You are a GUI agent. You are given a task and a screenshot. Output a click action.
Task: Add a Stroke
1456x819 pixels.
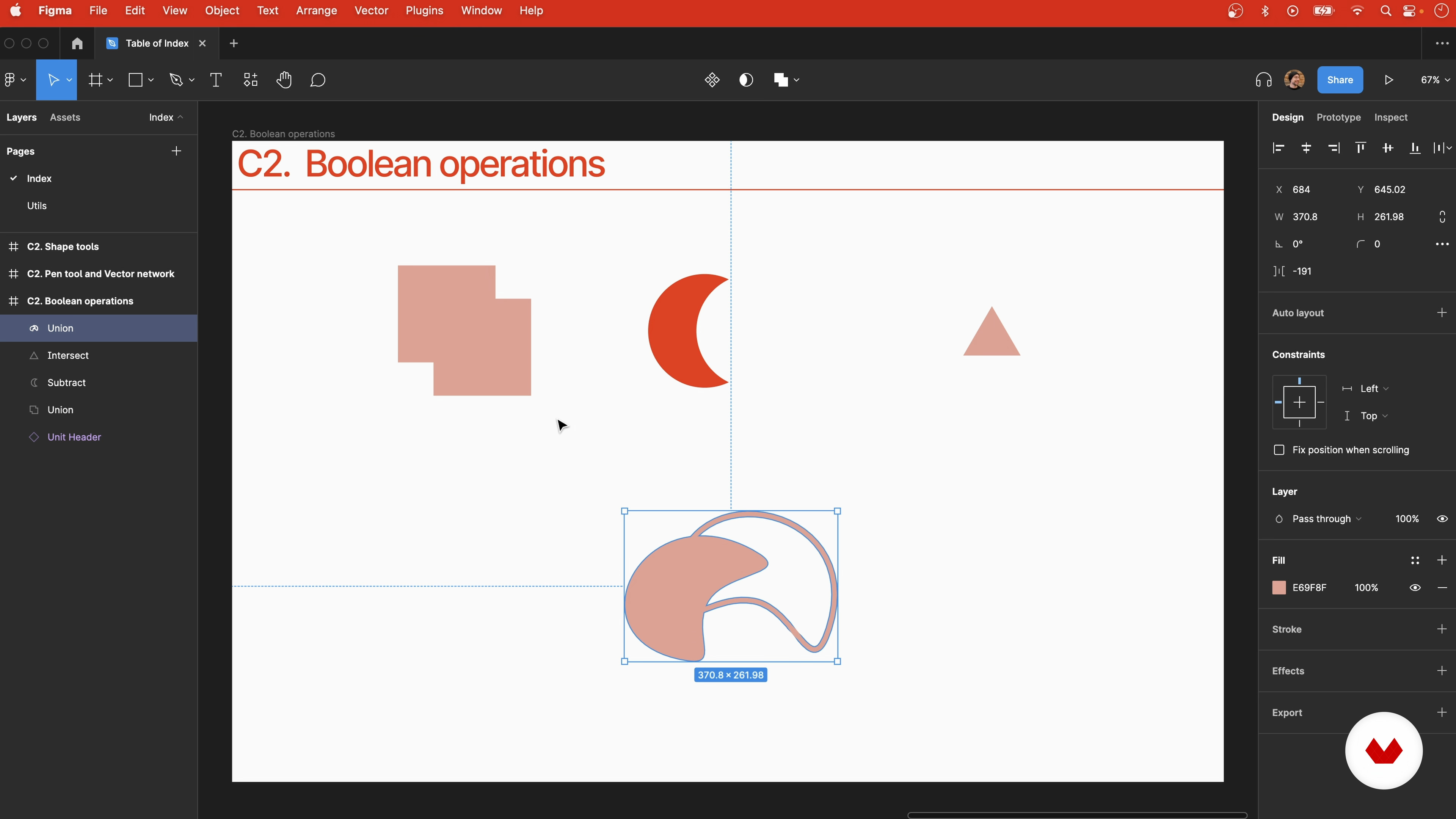click(1442, 629)
